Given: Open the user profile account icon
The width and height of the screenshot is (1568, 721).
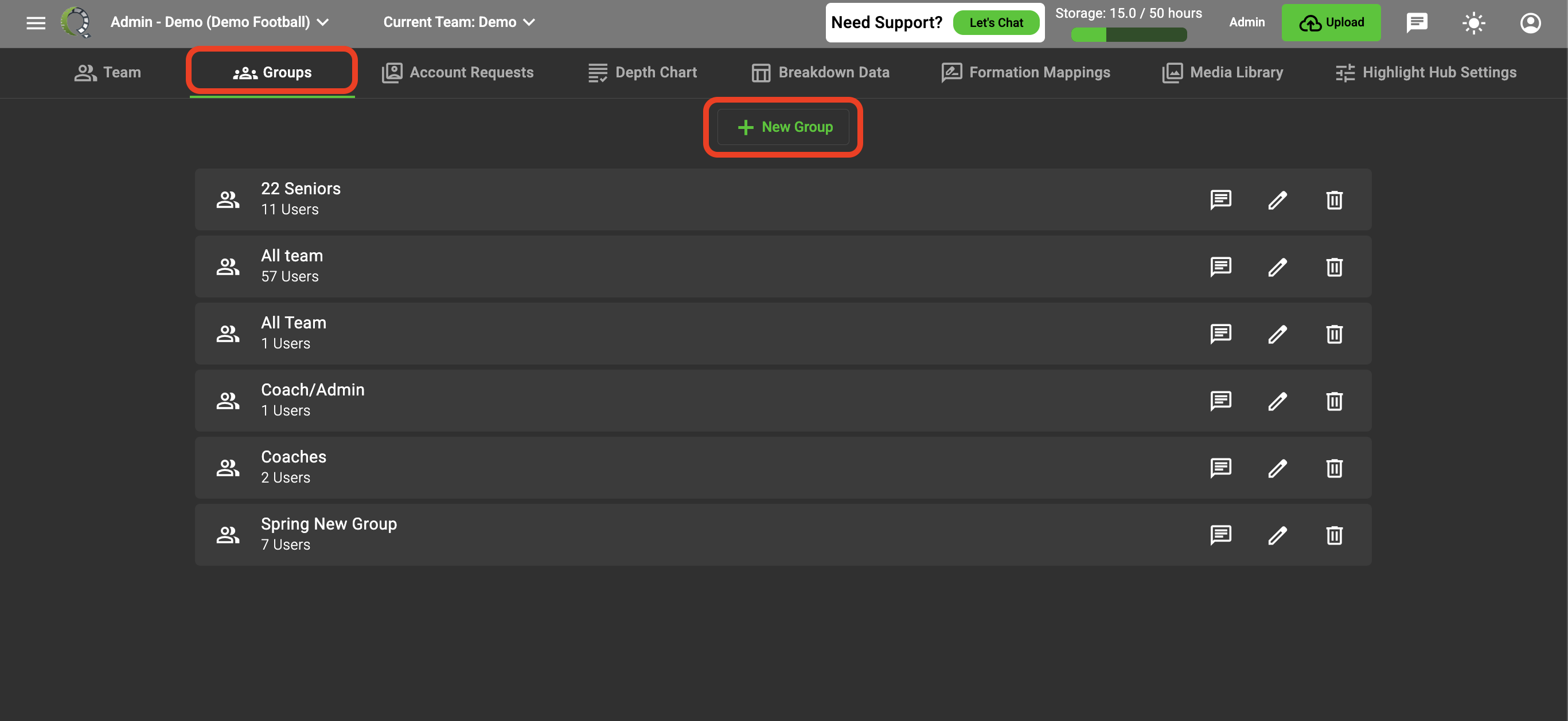Looking at the screenshot, I should [x=1530, y=22].
